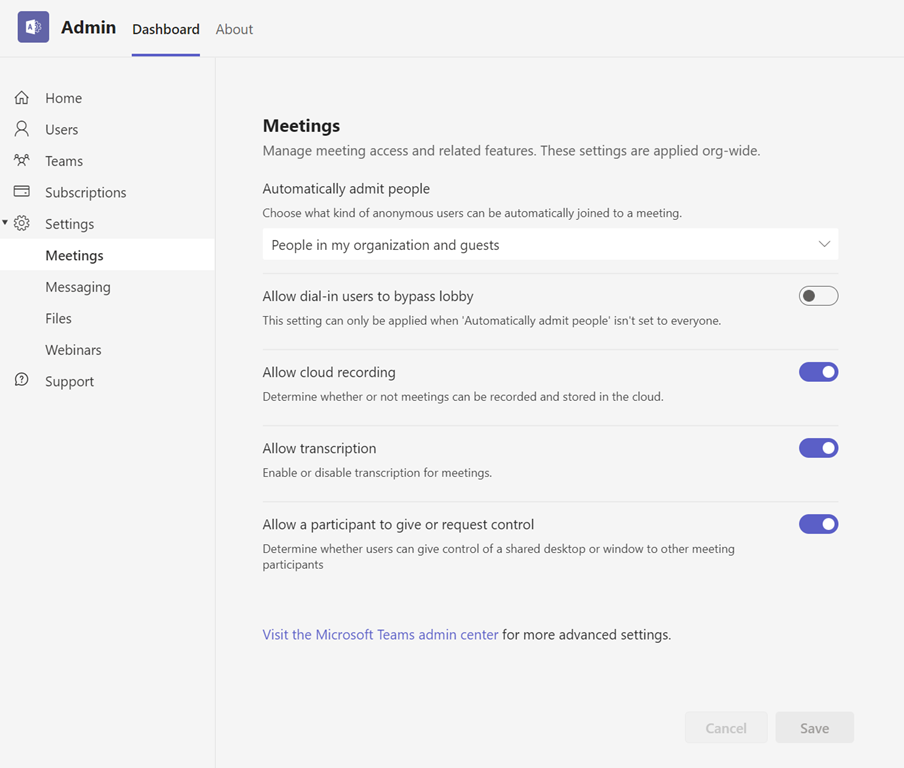904x768 pixels.
Task: Open the Microsoft Teams admin center link
Action: tap(380, 634)
